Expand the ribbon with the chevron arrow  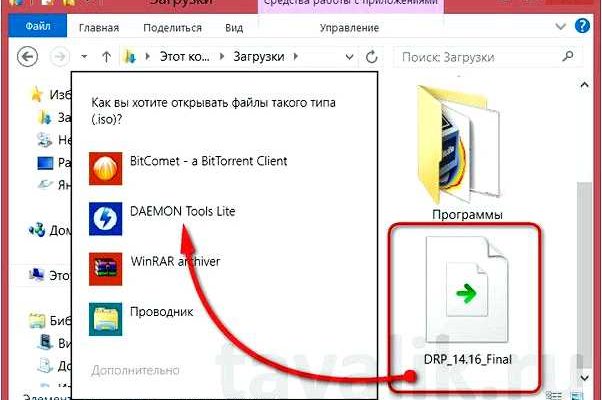[561, 26]
